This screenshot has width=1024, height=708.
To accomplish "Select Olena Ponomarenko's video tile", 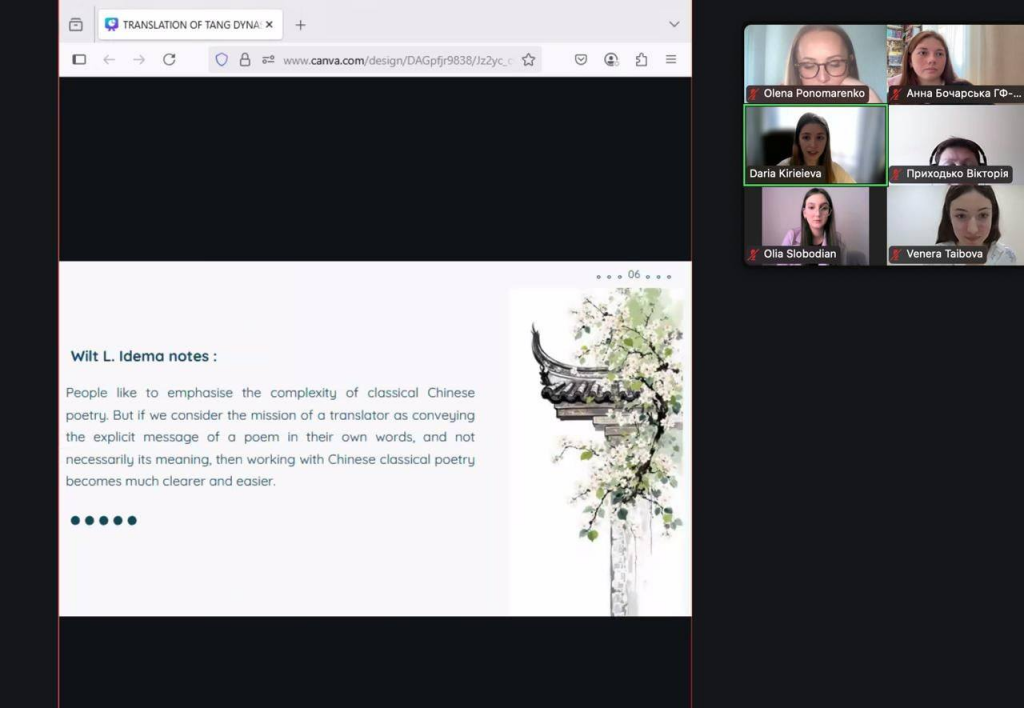I will (x=814, y=63).
